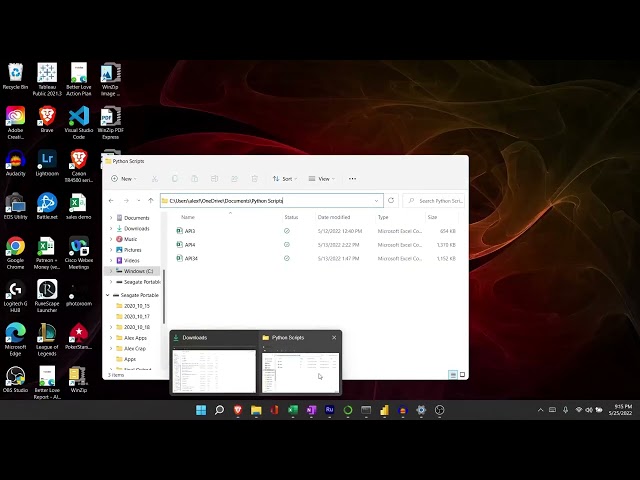Click the Copy icon in Explorer toolbar
Screen dimensions: 640x480
click(x=175, y=179)
